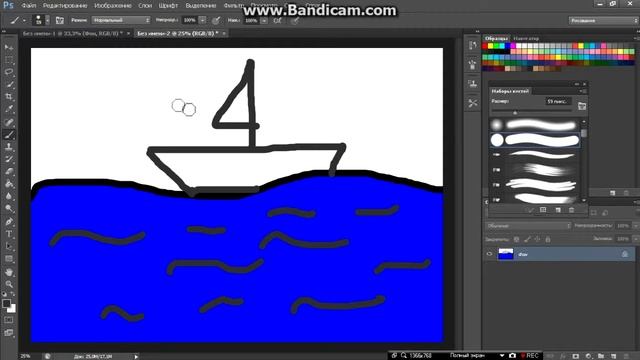Select the History Brush tool
640x360 pixels.
9,159
